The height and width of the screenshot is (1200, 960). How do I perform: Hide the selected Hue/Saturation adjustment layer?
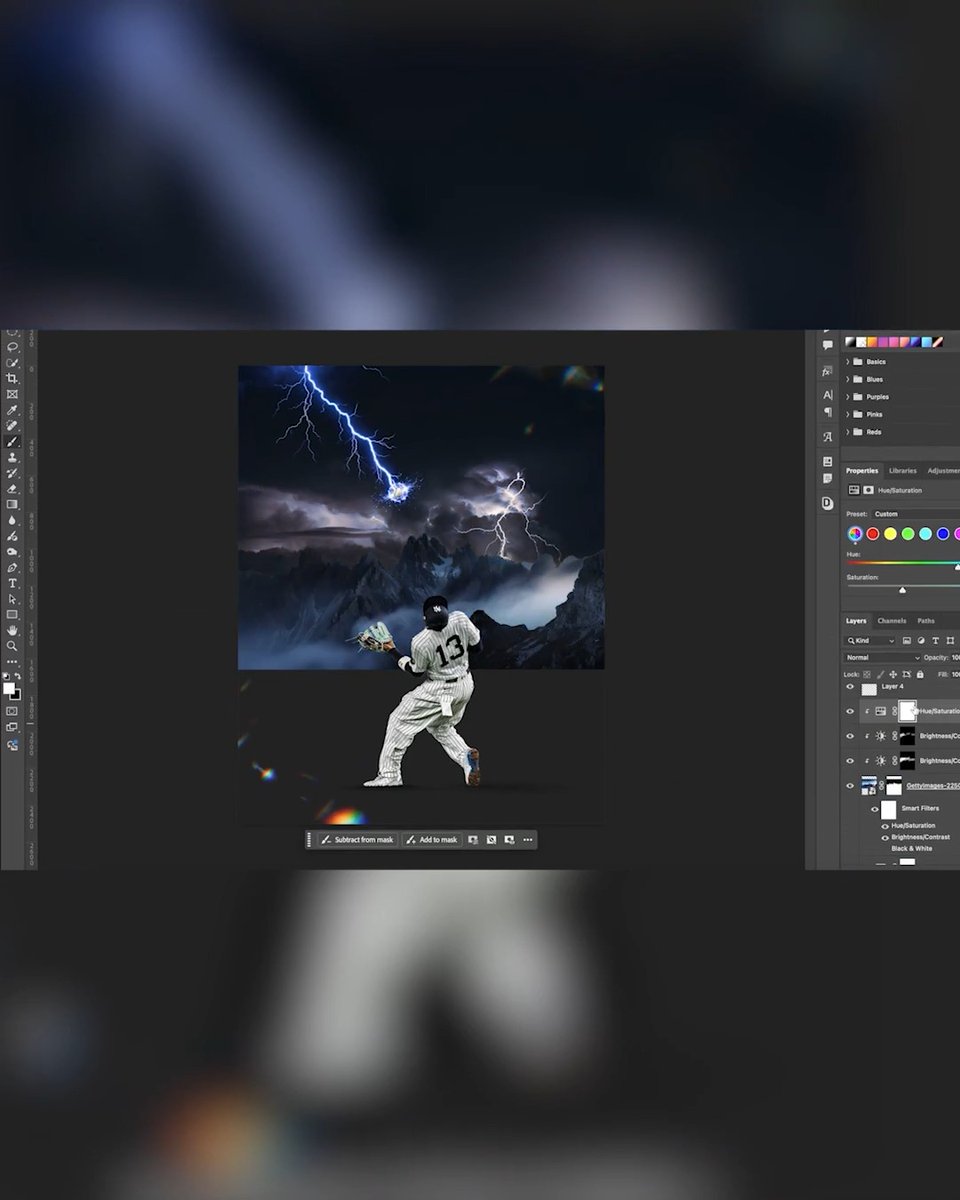point(850,711)
